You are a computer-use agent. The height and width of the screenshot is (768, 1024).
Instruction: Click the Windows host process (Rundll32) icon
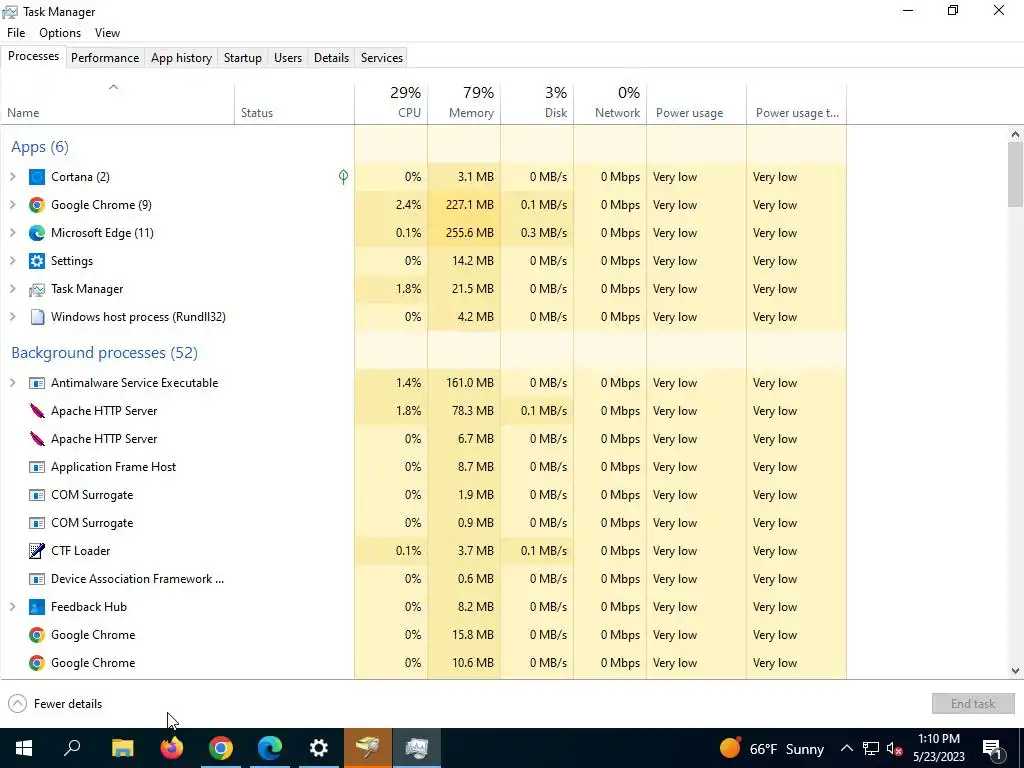(37, 317)
